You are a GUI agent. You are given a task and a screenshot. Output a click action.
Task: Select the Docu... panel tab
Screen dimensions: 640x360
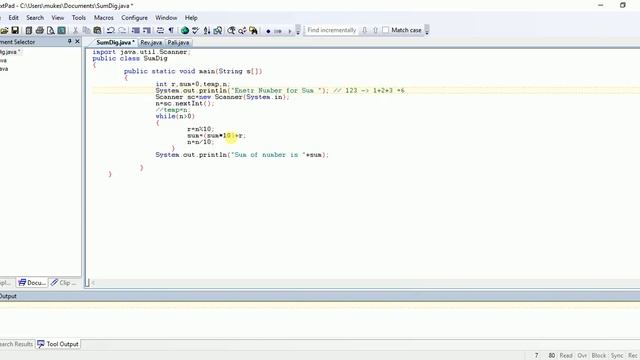point(32,282)
